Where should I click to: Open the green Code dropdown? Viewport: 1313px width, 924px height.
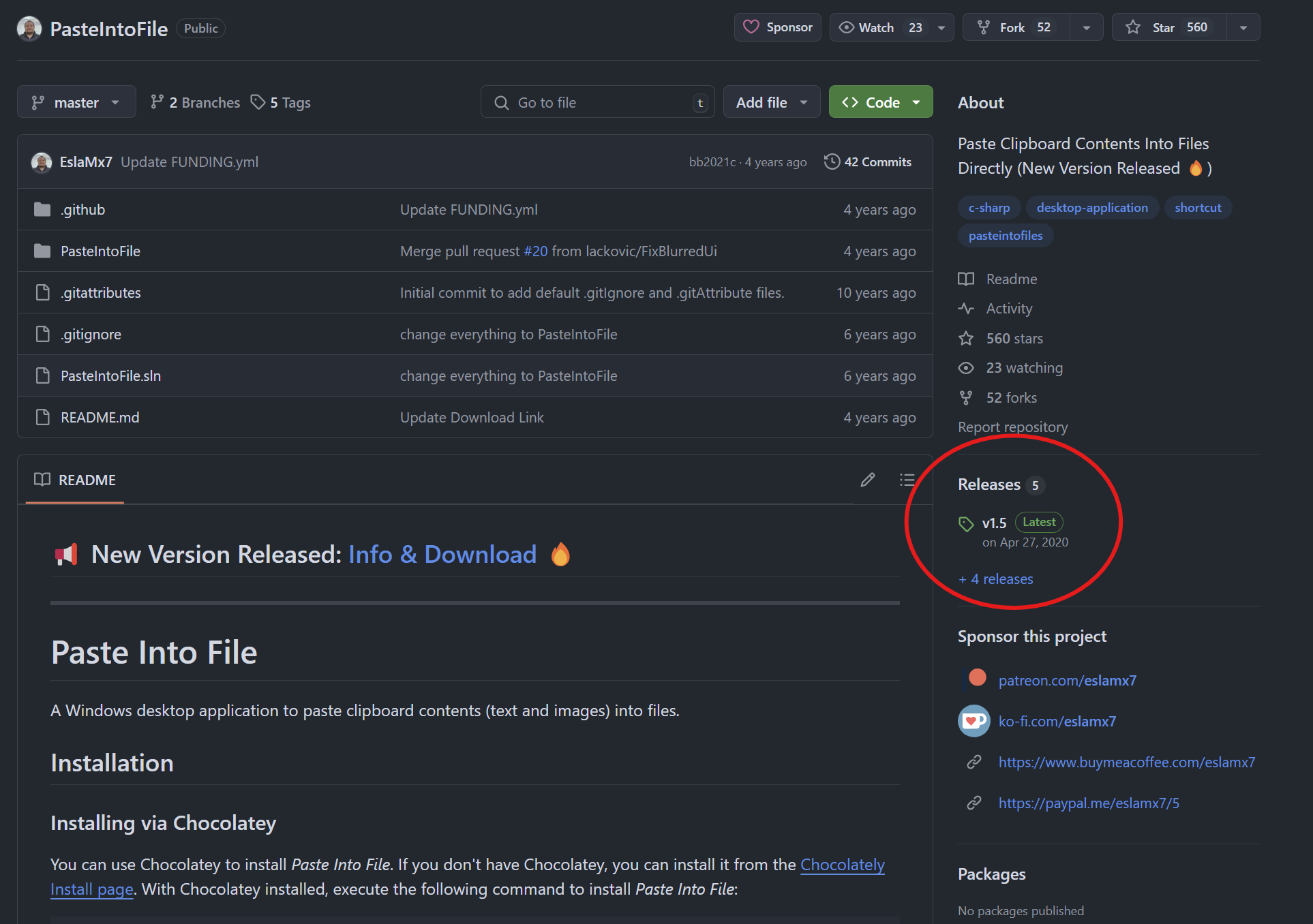click(881, 102)
